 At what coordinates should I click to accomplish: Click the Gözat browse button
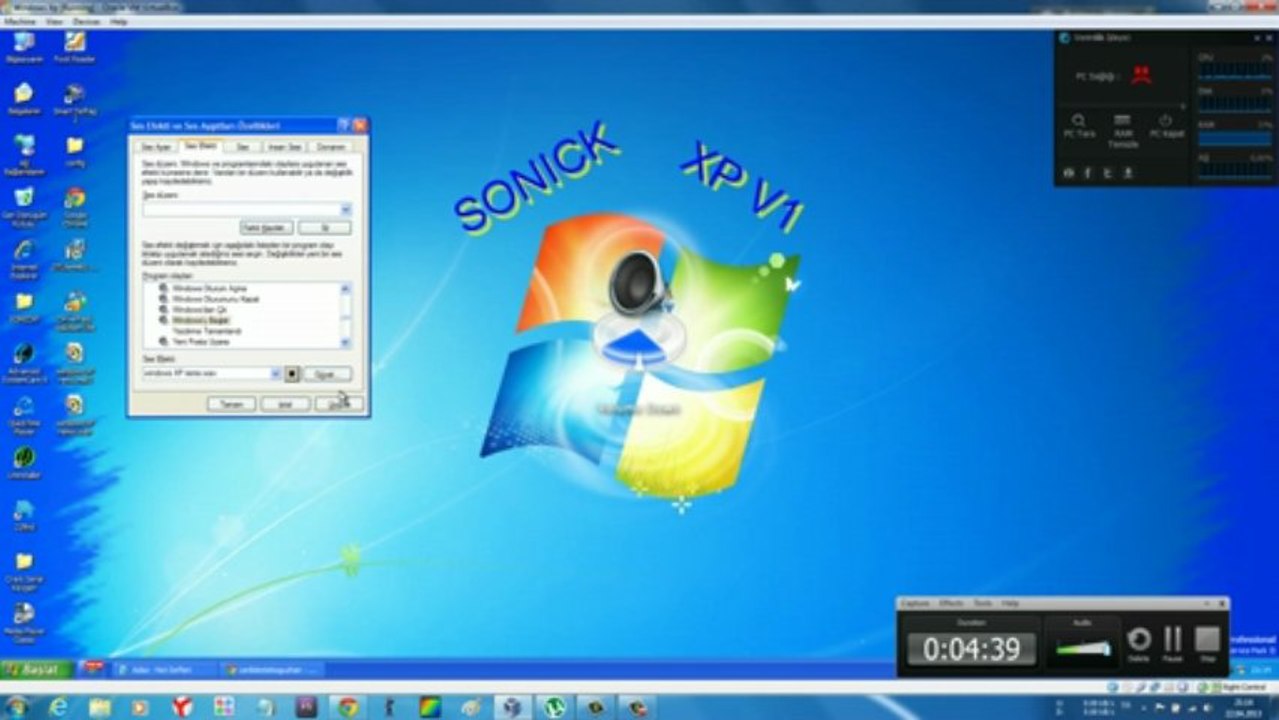[x=327, y=373]
